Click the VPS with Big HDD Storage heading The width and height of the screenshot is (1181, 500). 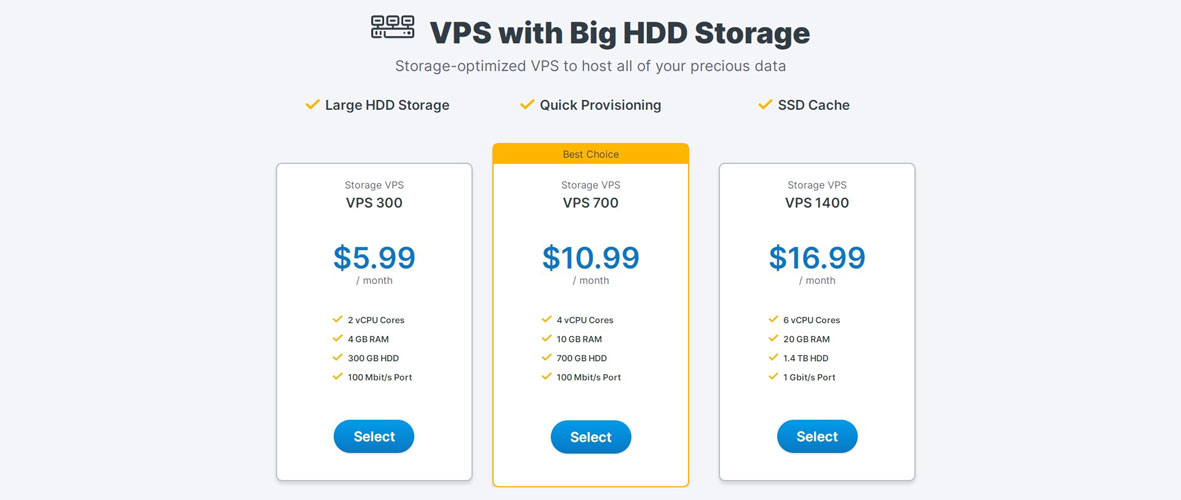620,33
